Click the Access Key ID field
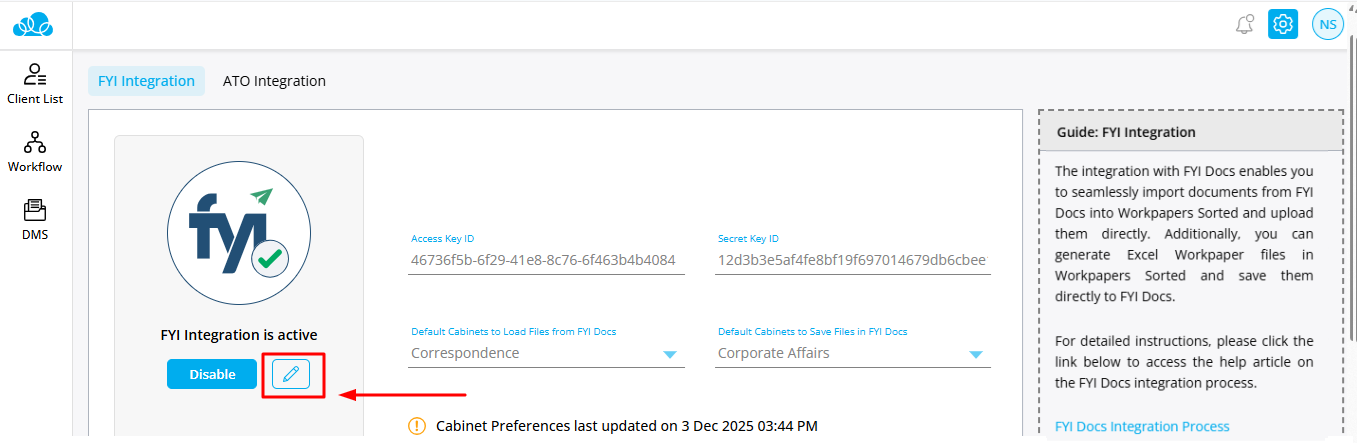This screenshot has width=1357, height=443. pyautogui.click(x=545, y=261)
